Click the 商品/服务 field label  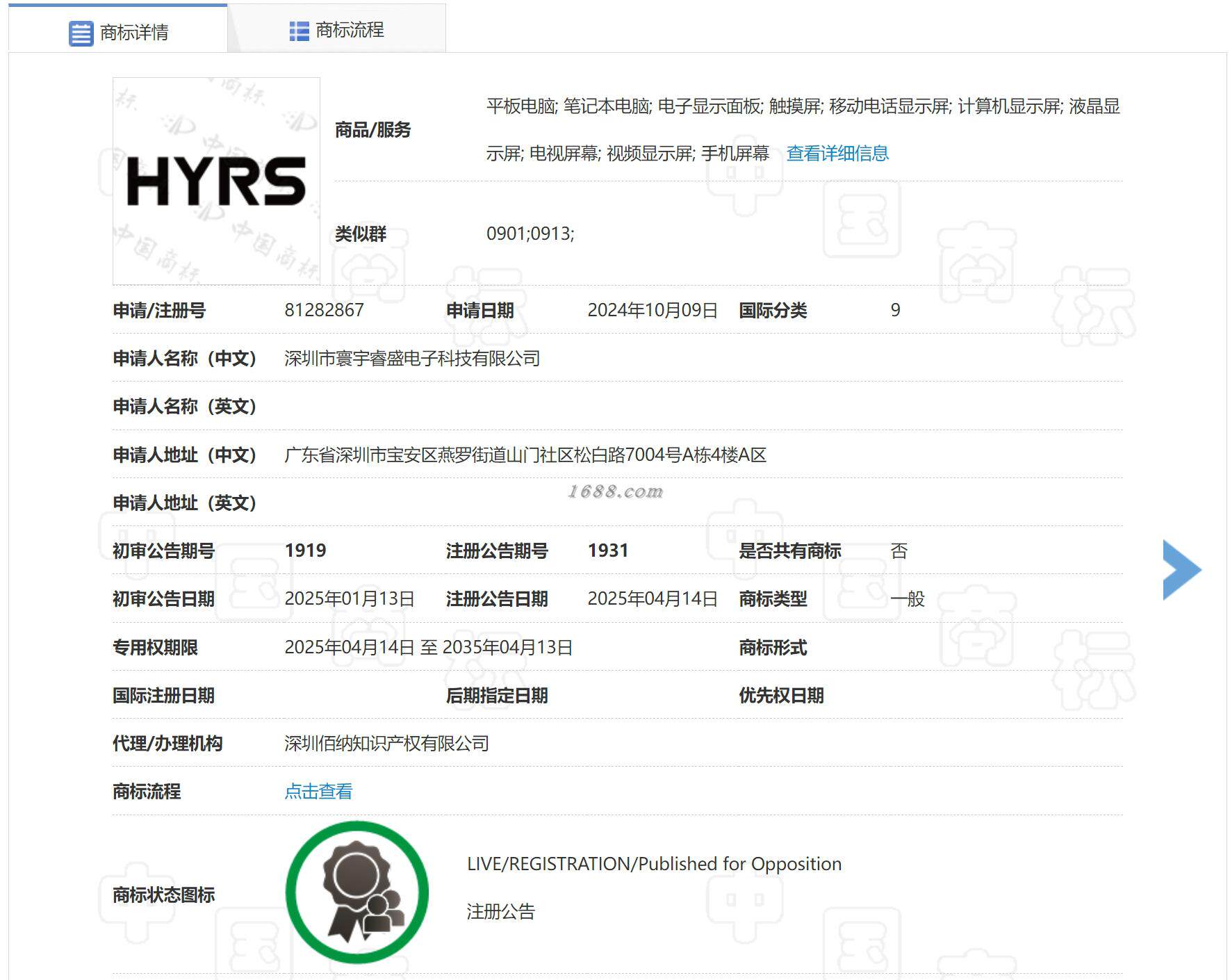point(372,130)
